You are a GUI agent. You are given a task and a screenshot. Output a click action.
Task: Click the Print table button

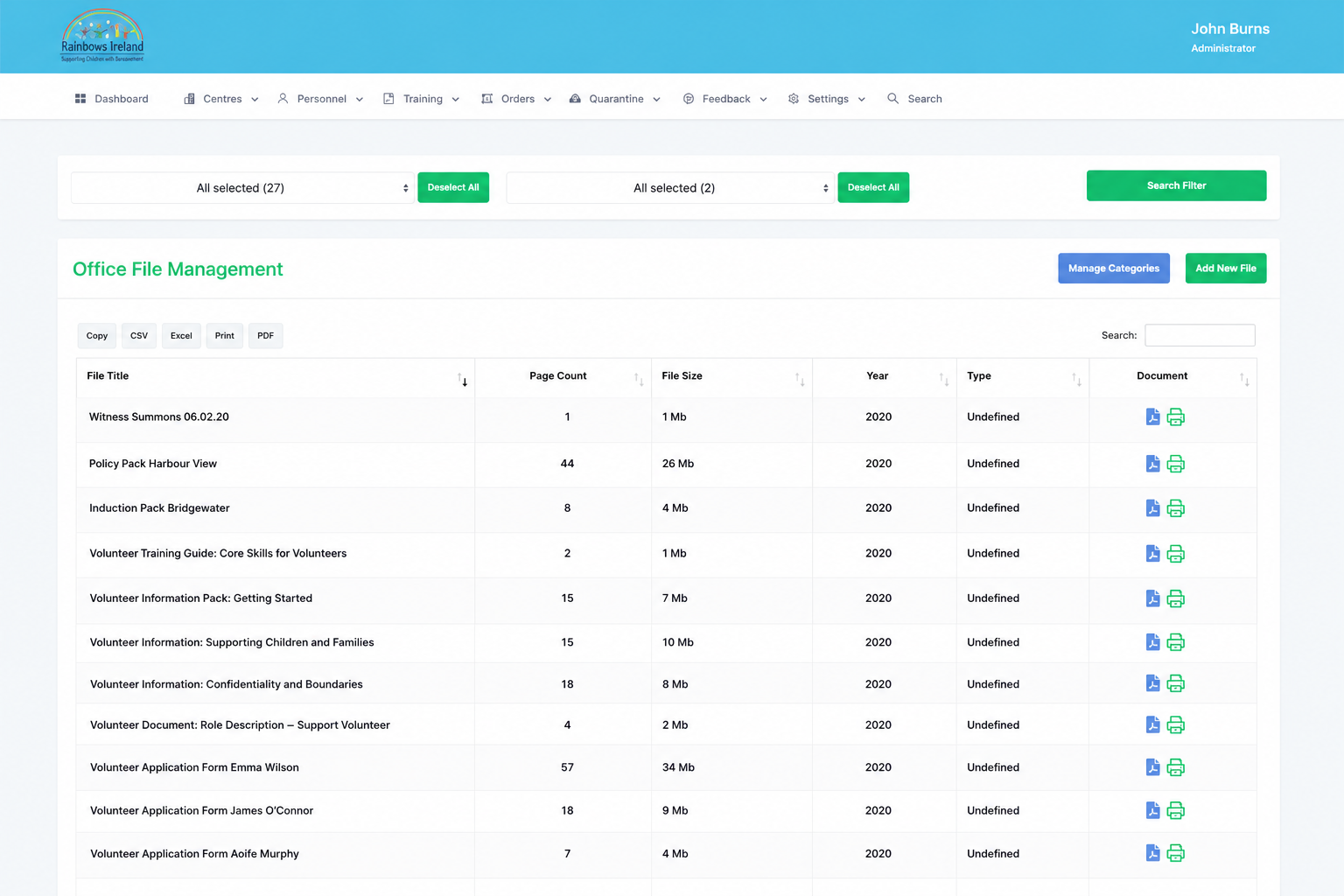(225, 336)
